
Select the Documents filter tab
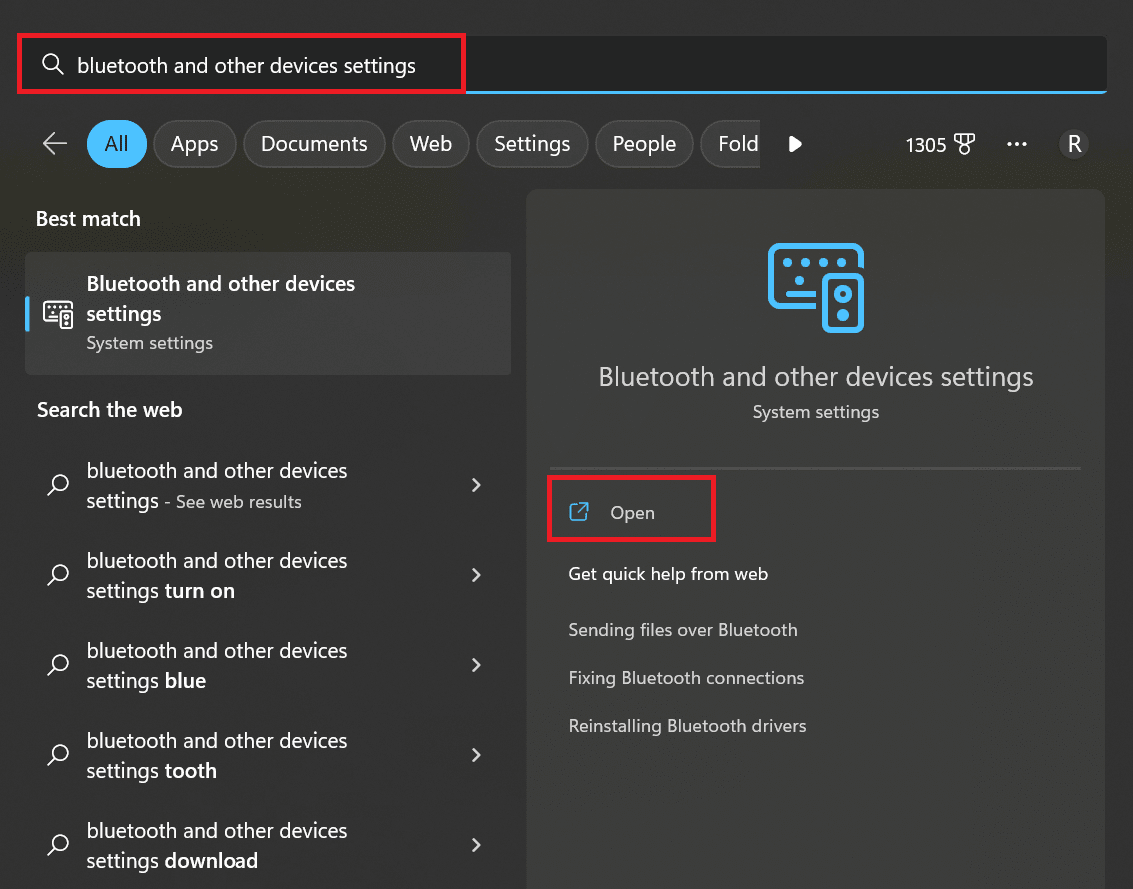[314, 144]
